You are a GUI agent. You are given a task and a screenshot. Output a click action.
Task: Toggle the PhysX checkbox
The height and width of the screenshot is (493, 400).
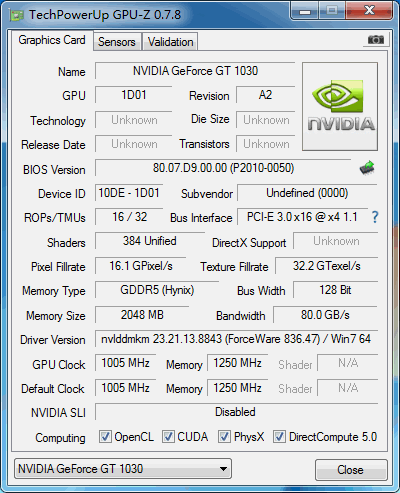point(224,436)
